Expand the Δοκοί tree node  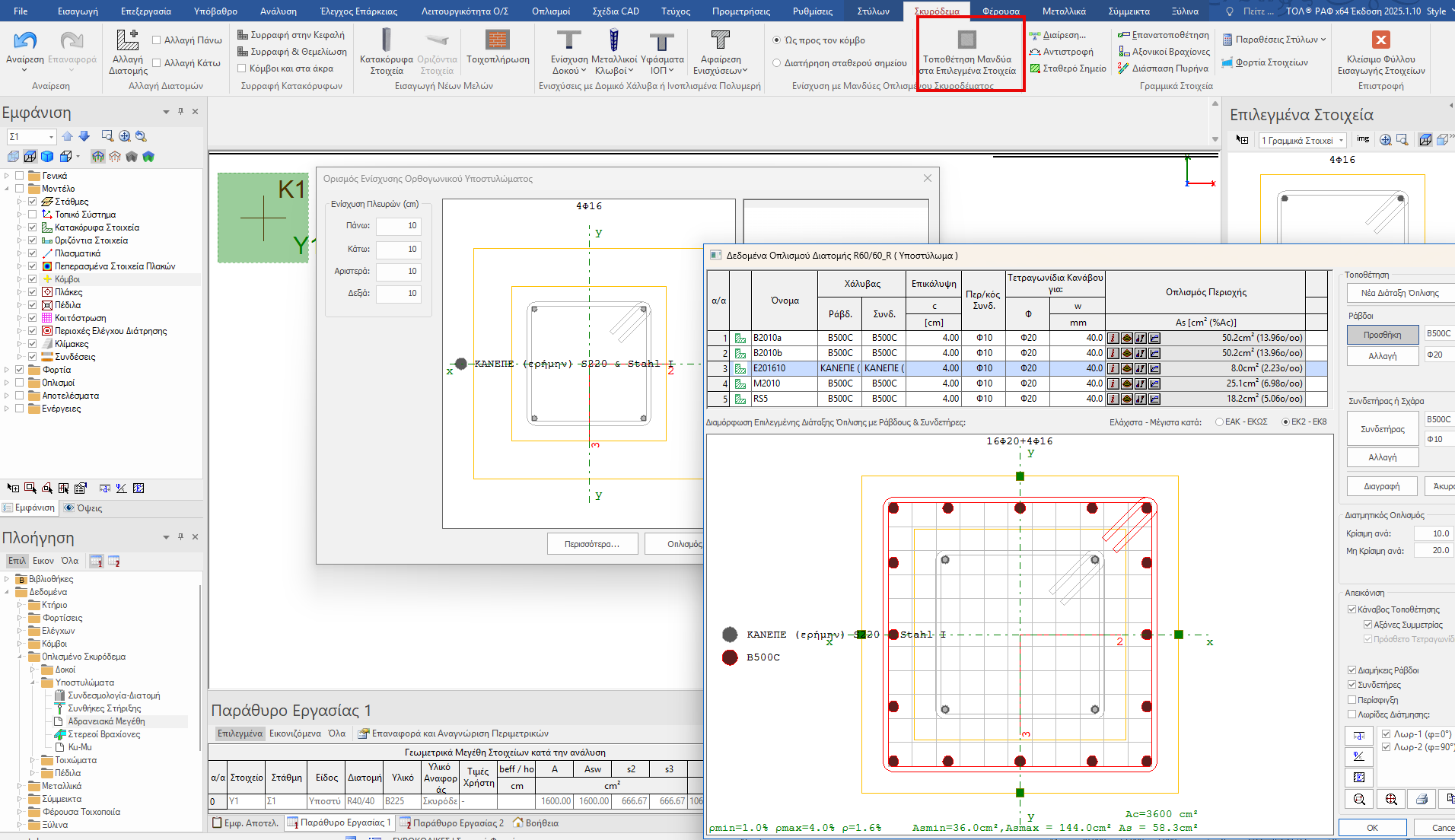click(x=33, y=670)
